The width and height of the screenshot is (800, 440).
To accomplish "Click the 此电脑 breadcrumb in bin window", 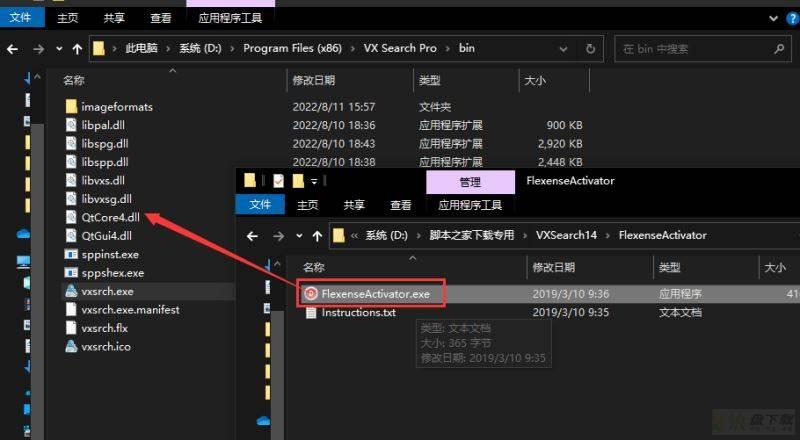I will coord(141,48).
